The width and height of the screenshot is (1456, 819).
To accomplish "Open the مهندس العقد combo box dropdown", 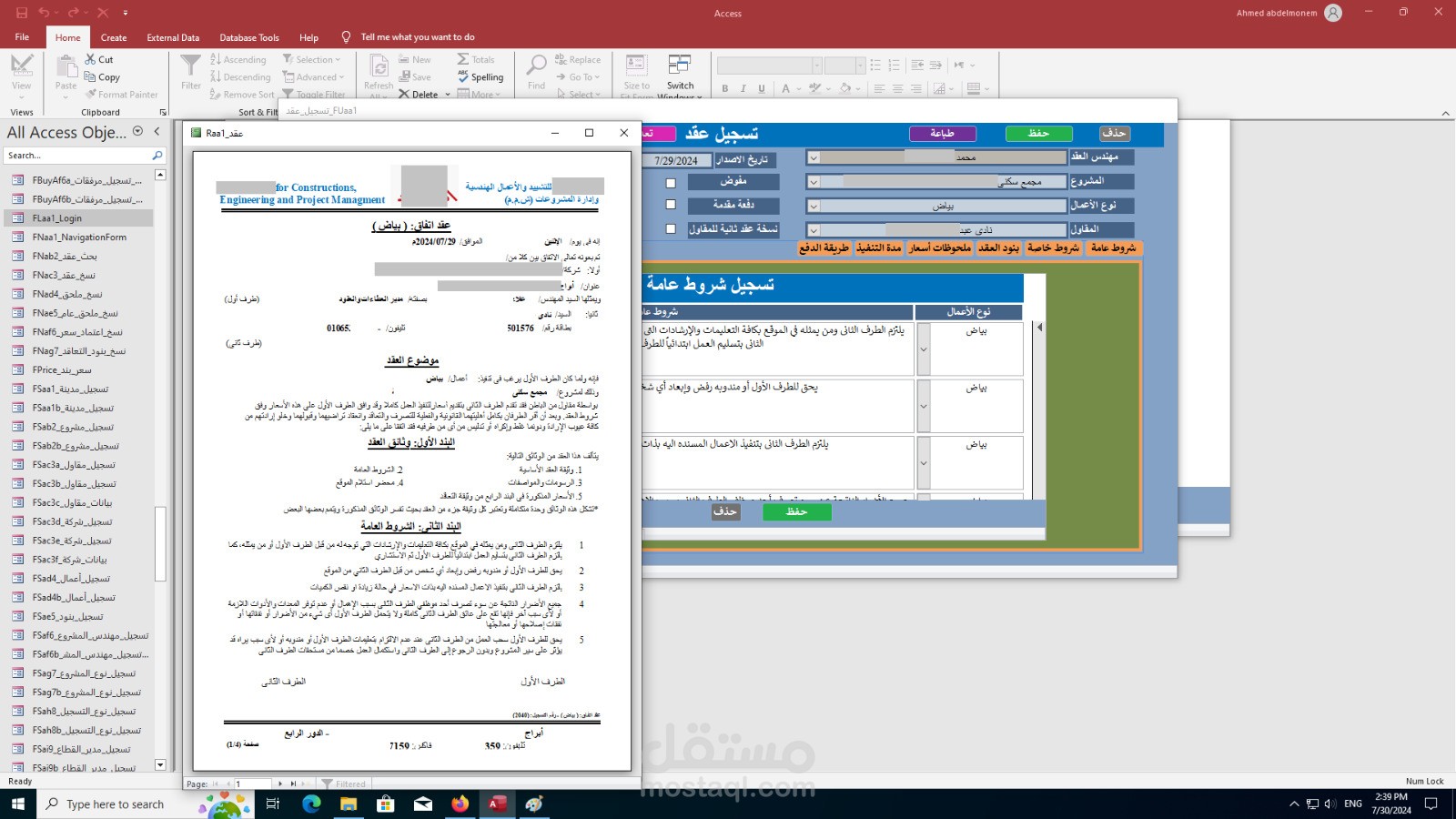I will coord(814,158).
